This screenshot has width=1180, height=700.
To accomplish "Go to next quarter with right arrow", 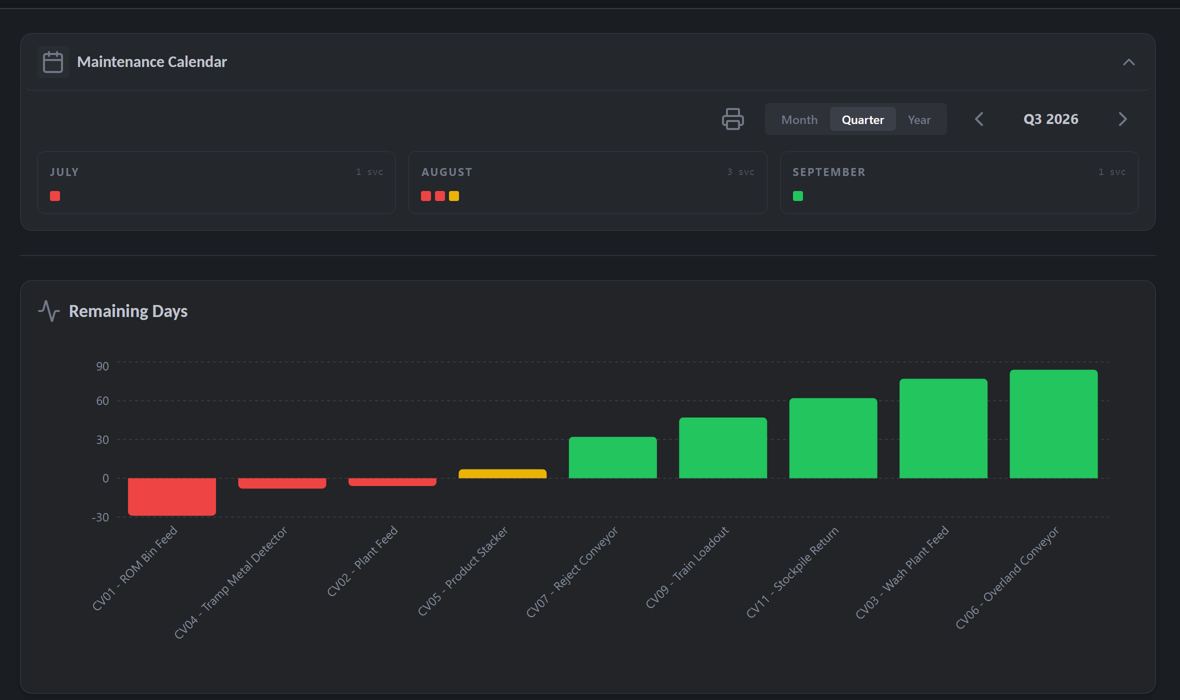I will click(x=1122, y=119).
